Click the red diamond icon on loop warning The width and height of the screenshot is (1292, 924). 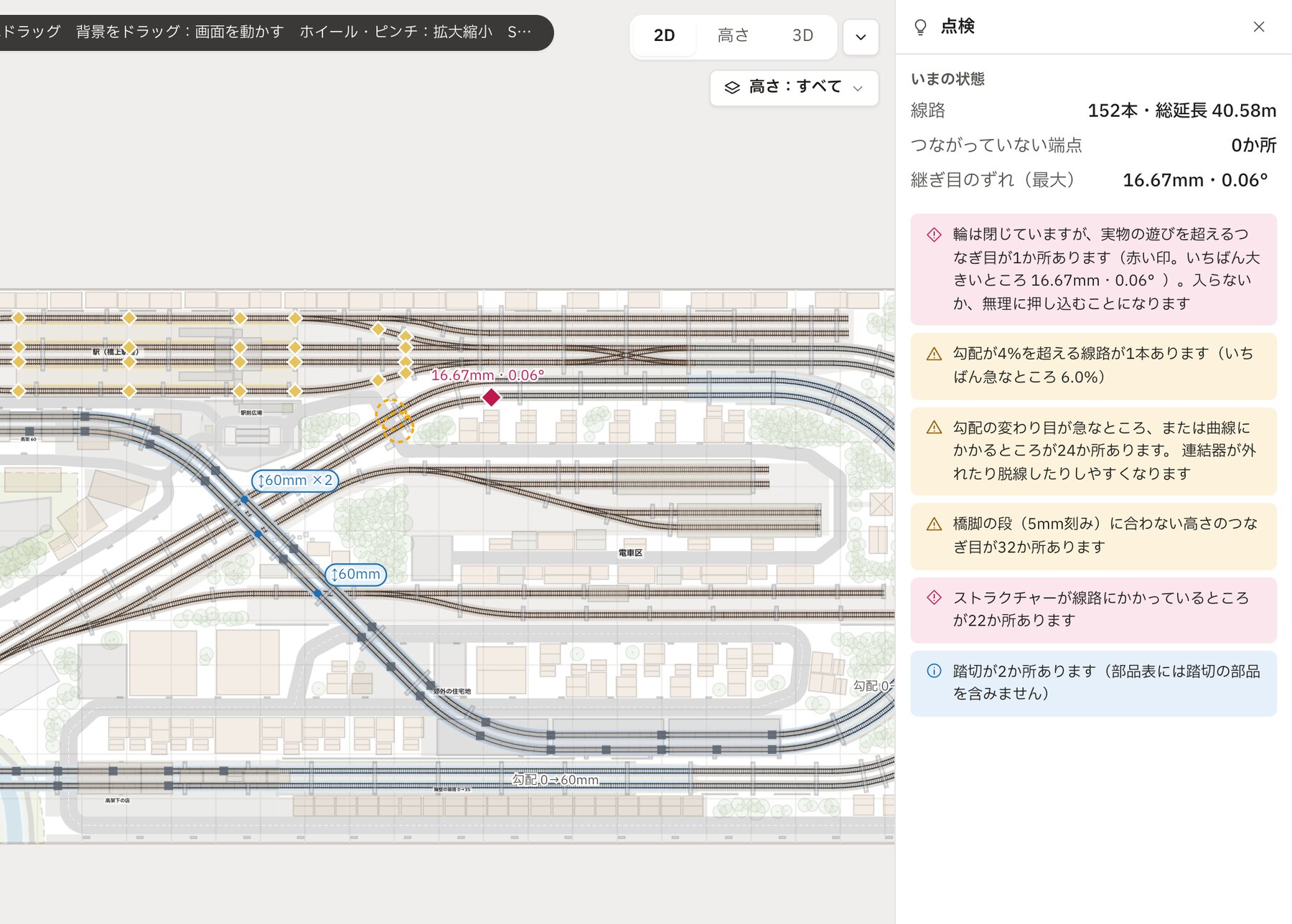pos(934,235)
